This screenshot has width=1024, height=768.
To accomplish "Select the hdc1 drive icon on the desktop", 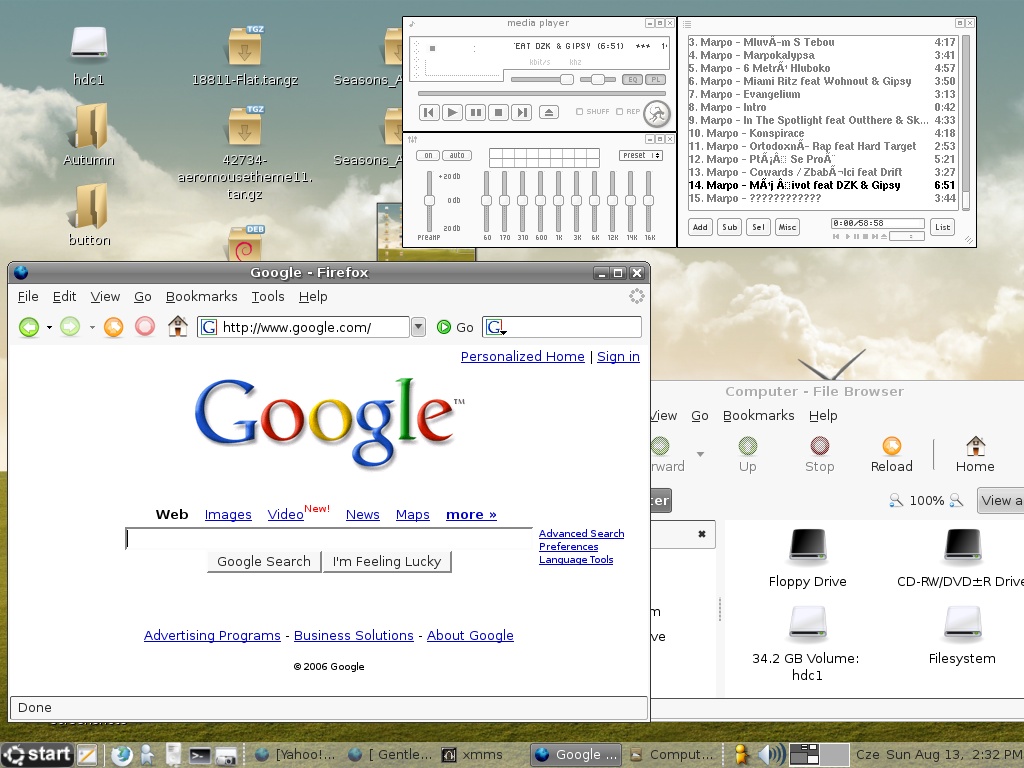I will point(89,43).
